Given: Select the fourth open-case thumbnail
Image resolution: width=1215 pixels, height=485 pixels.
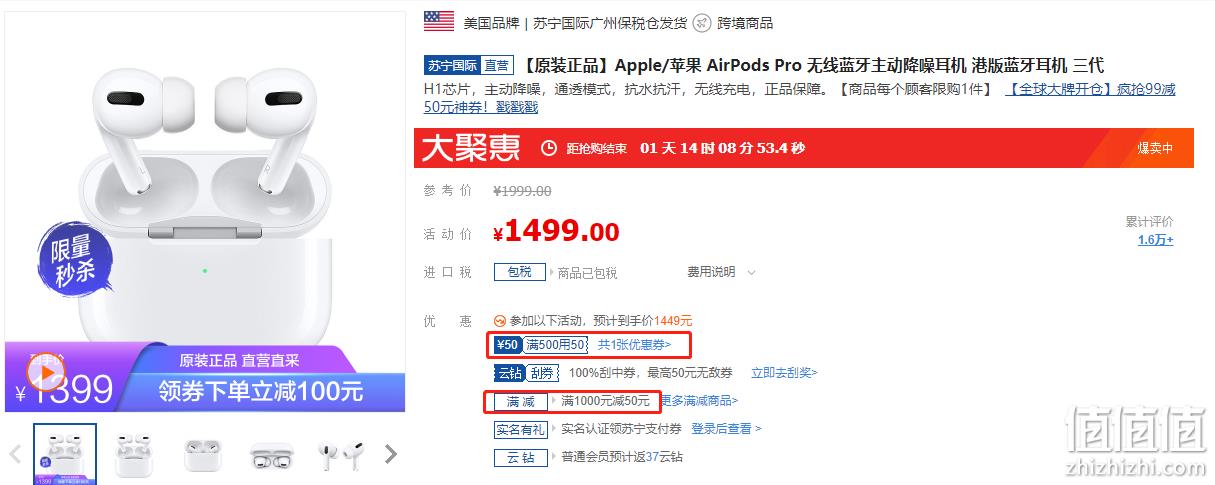Looking at the screenshot, I should (272, 455).
